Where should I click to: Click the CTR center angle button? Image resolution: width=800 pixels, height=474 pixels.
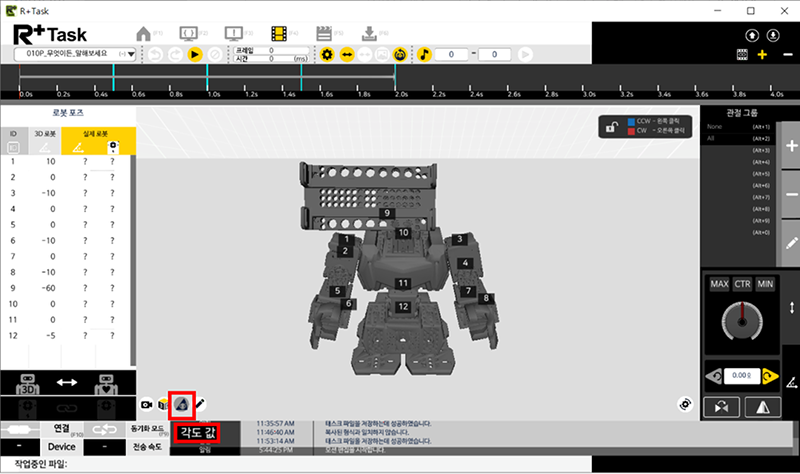742,285
